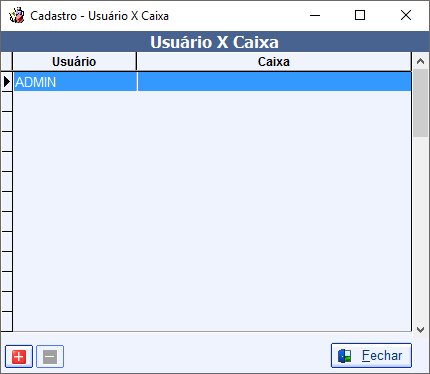Select the ADMIN user cell
Image resolution: width=430 pixels, height=374 pixels.
pyautogui.click(x=75, y=82)
